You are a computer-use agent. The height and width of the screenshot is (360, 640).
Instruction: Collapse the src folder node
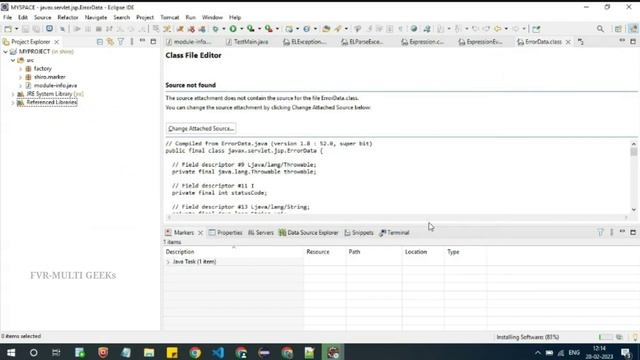point(13,60)
